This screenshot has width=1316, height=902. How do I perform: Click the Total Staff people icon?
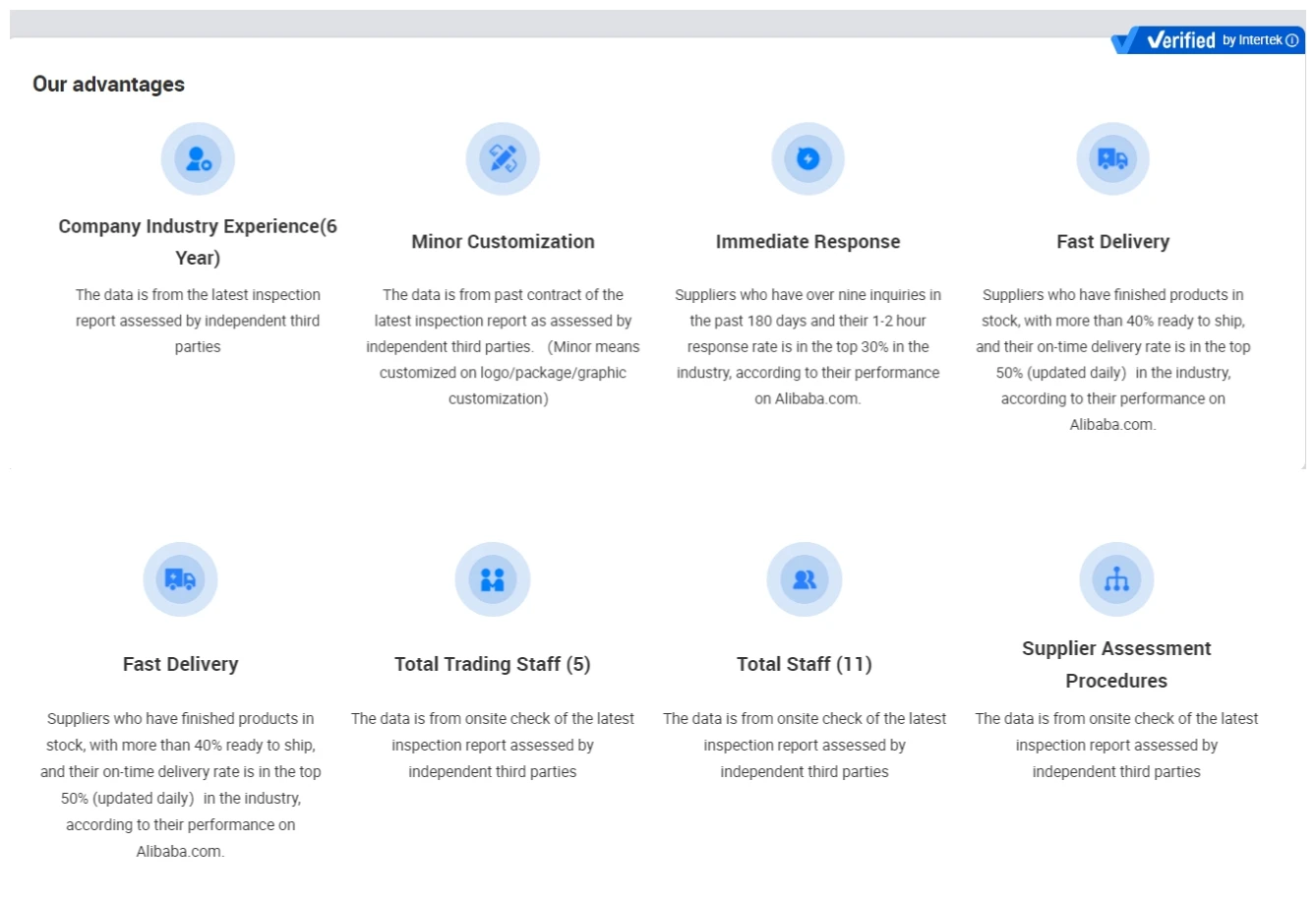pyautogui.click(x=804, y=579)
